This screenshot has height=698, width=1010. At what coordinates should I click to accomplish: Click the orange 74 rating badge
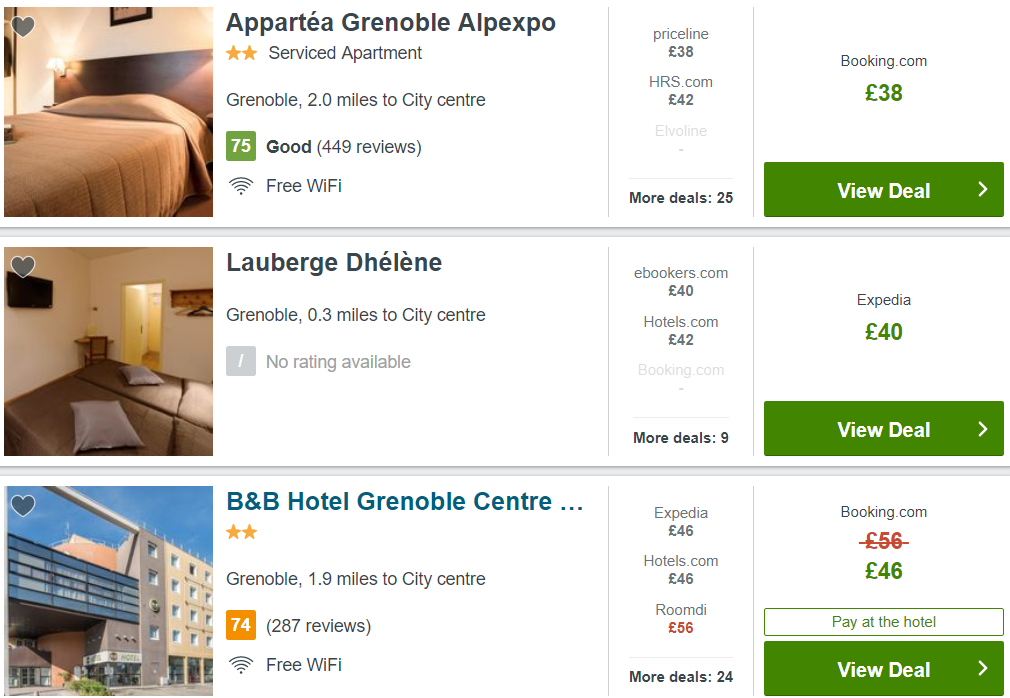241,626
